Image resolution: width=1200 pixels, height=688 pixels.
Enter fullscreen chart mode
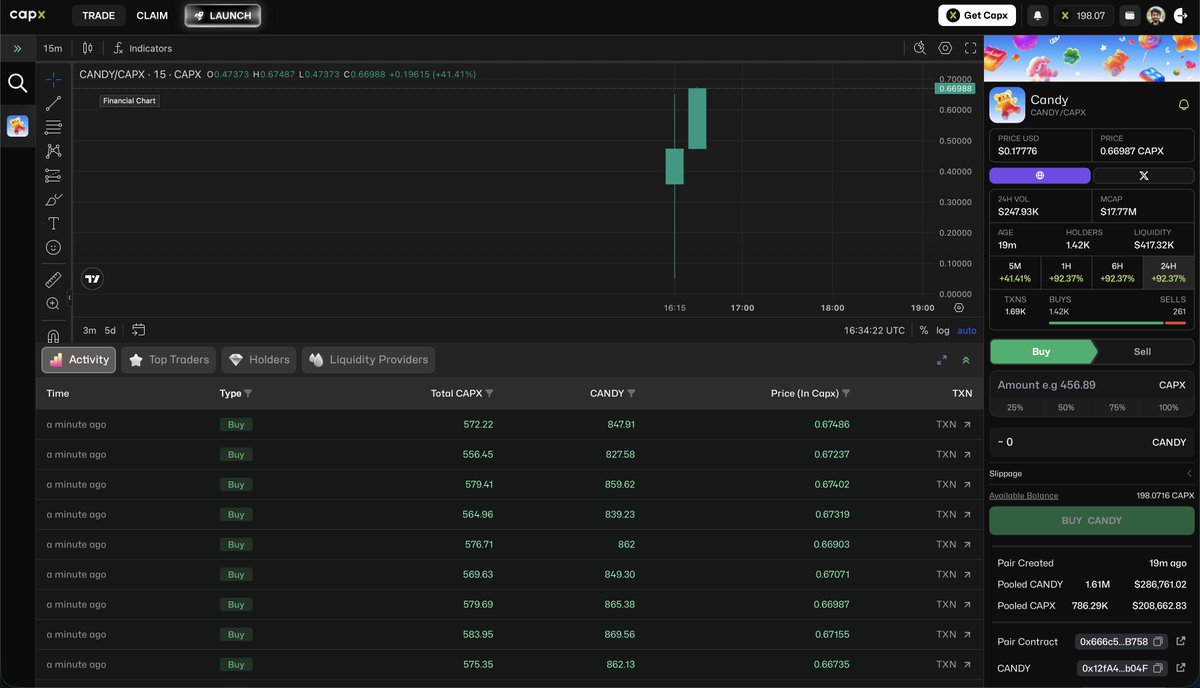coord(971,48)
